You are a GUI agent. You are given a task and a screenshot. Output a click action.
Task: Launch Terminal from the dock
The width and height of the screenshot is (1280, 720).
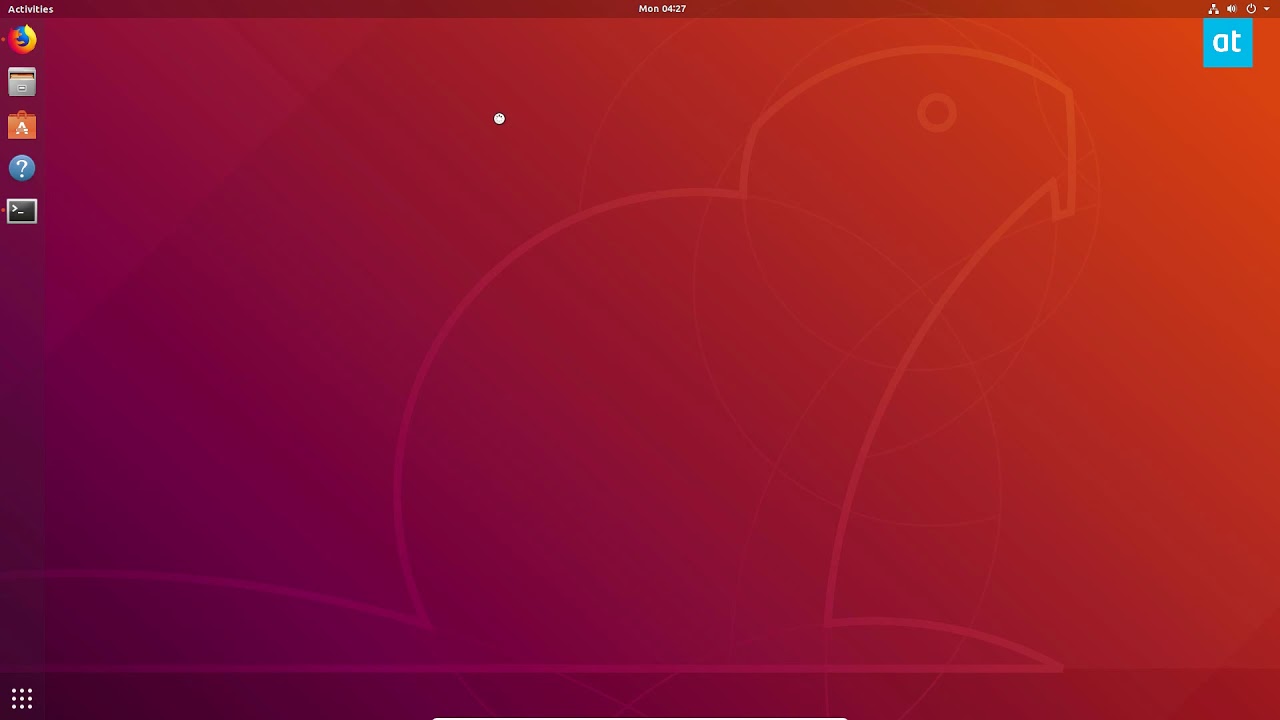(x=22, y=211)
